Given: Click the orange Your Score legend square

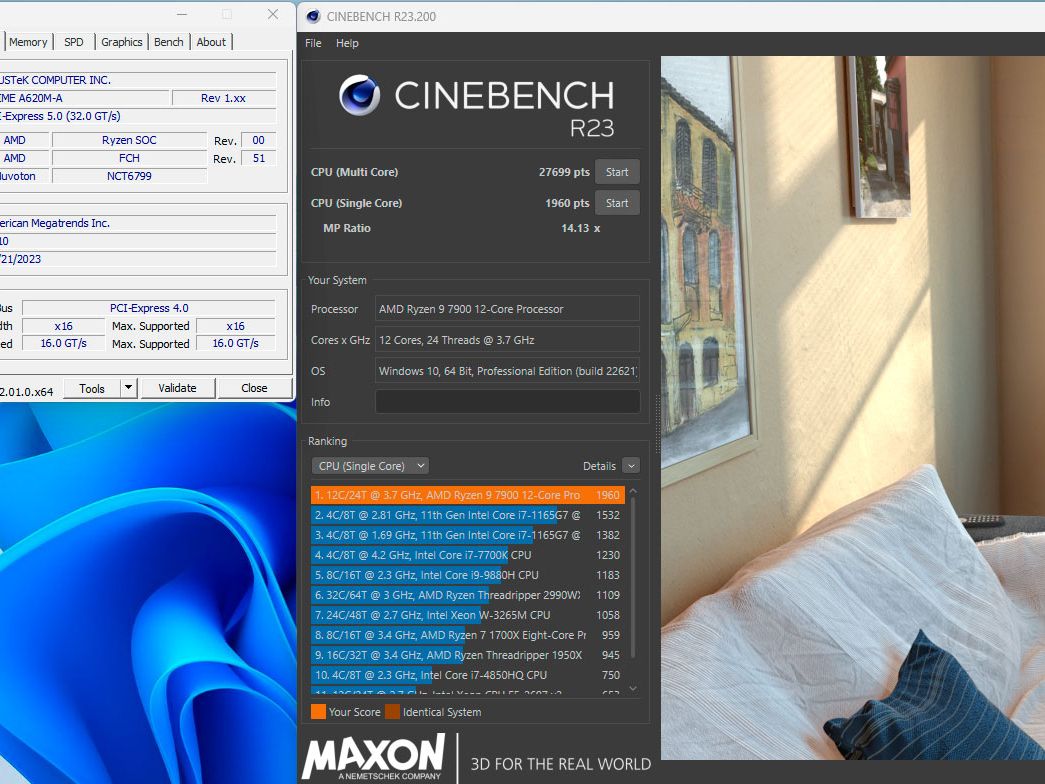Looking at the screenshot, I should click(x=317, y=712).
